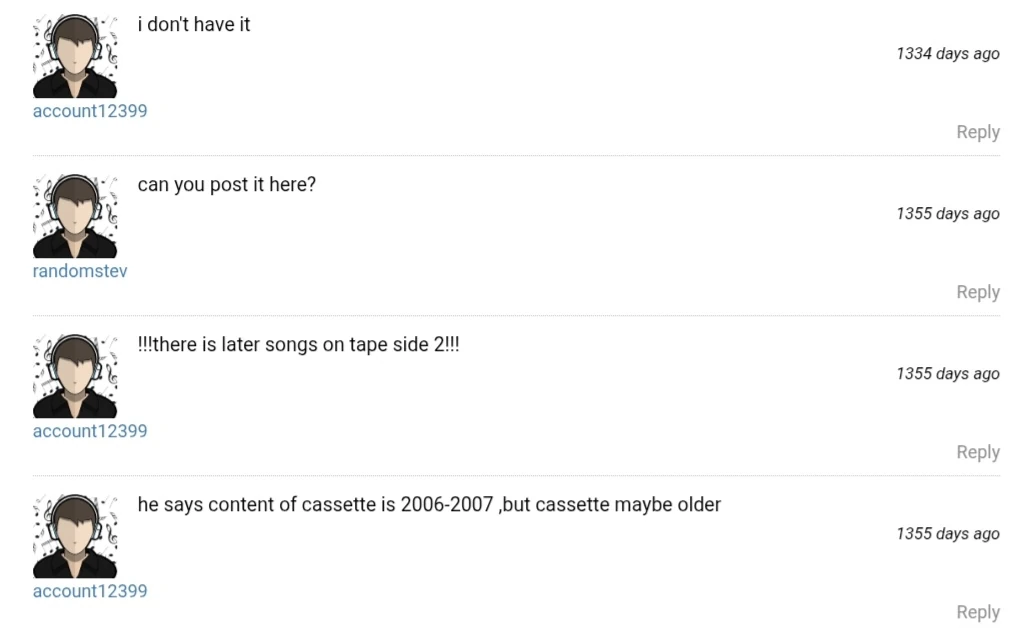Reply to the "i don't have it" comment

coord(977,132)
